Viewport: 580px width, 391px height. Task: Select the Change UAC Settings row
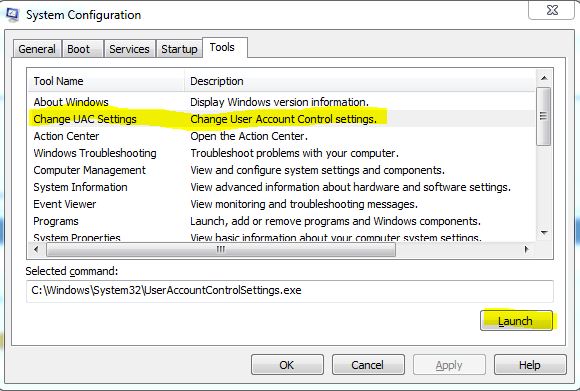click(281, 119)
